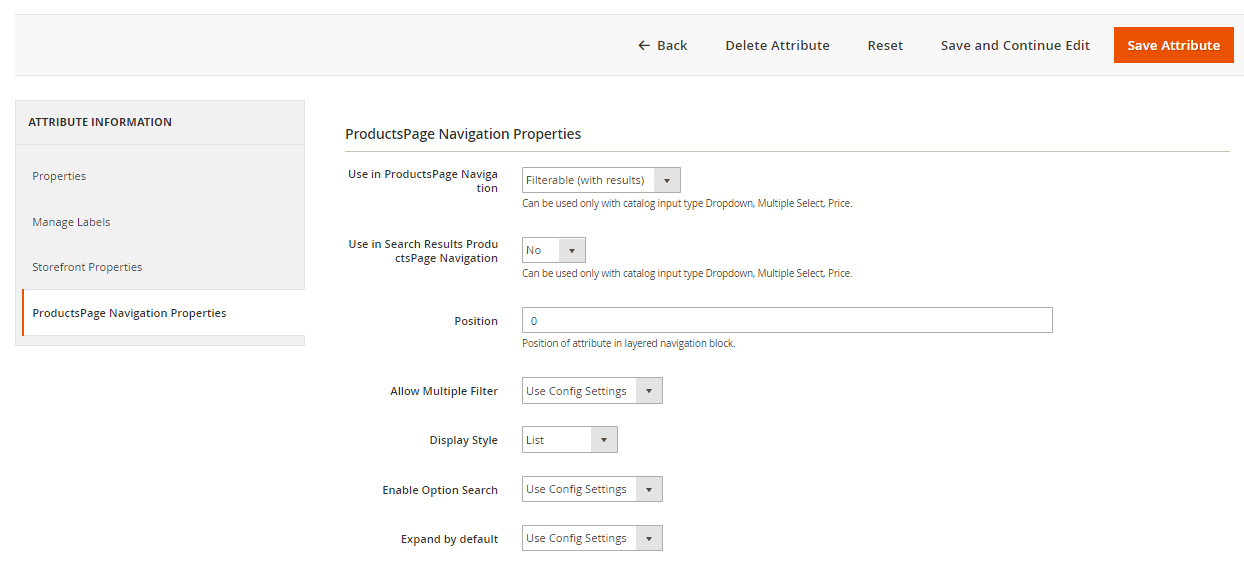Expand Use in Search Results dropdown showing No
This screenshot has height=571, width=1244.
click(x=553, y=250)
